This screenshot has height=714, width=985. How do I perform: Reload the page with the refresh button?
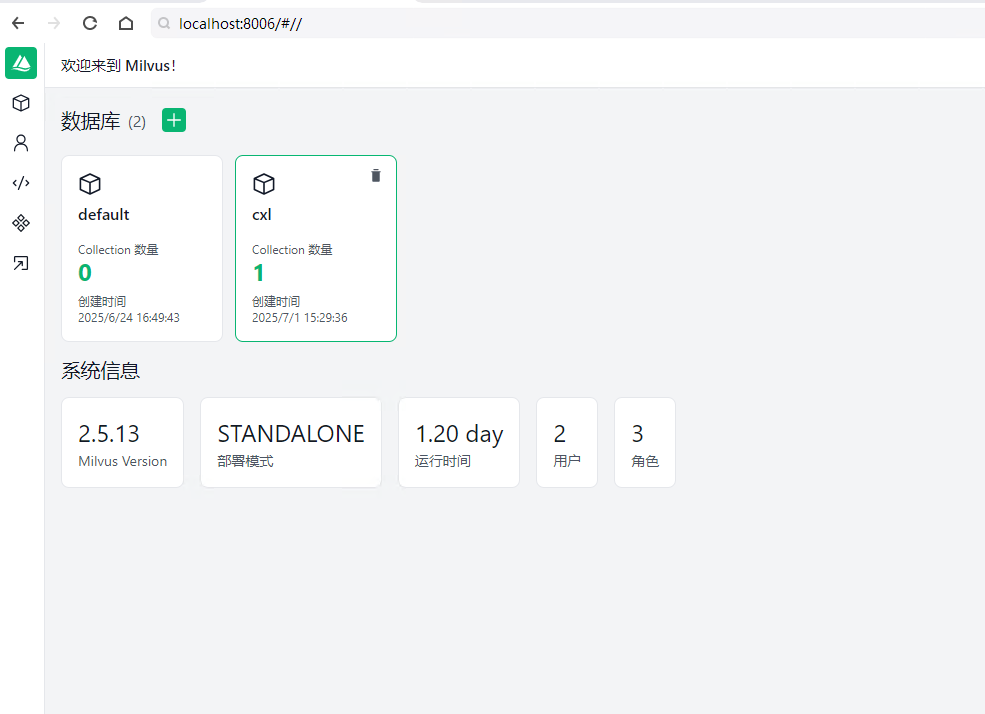[90, 23]
